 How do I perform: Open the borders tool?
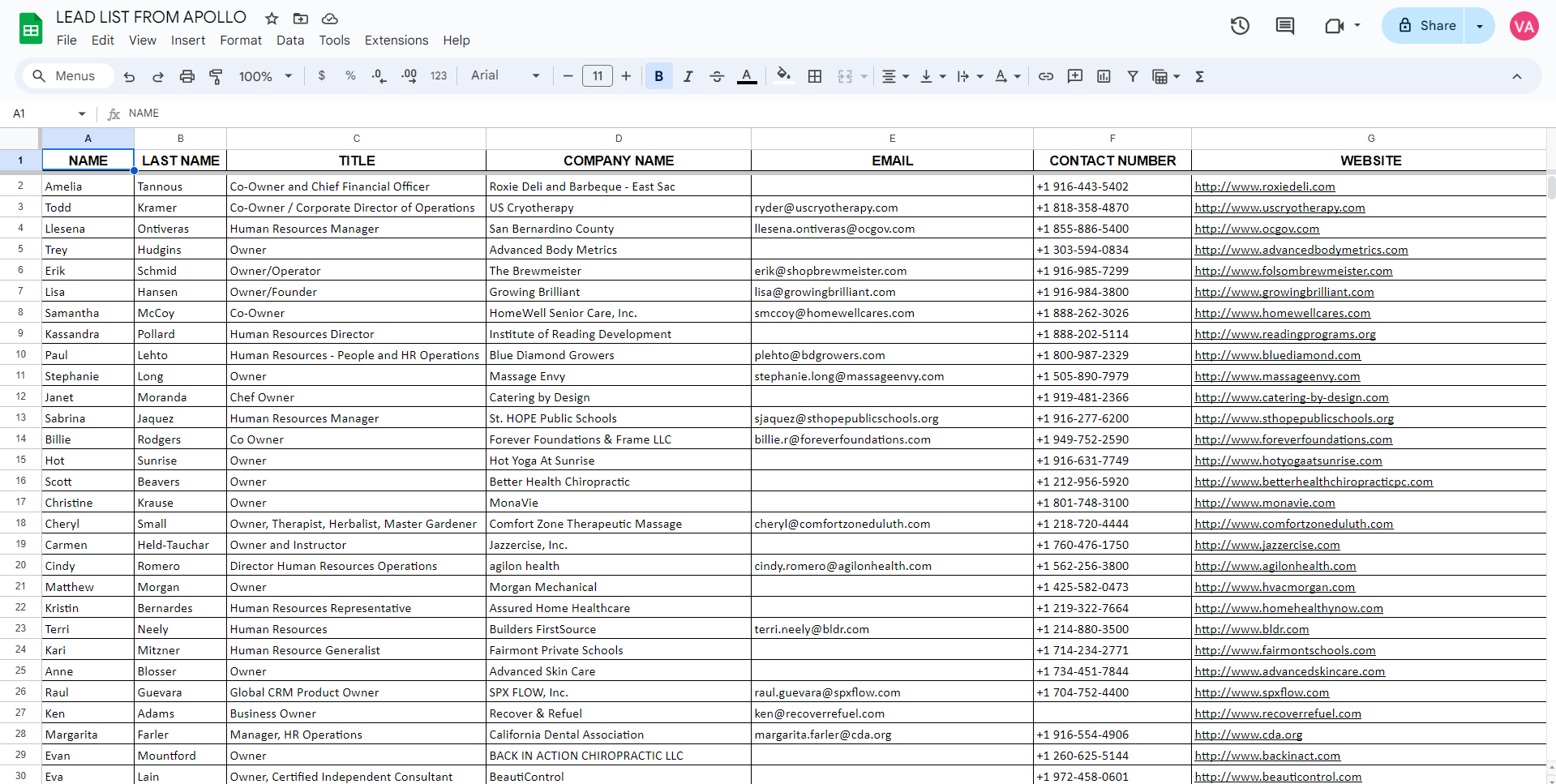(815, 76)
